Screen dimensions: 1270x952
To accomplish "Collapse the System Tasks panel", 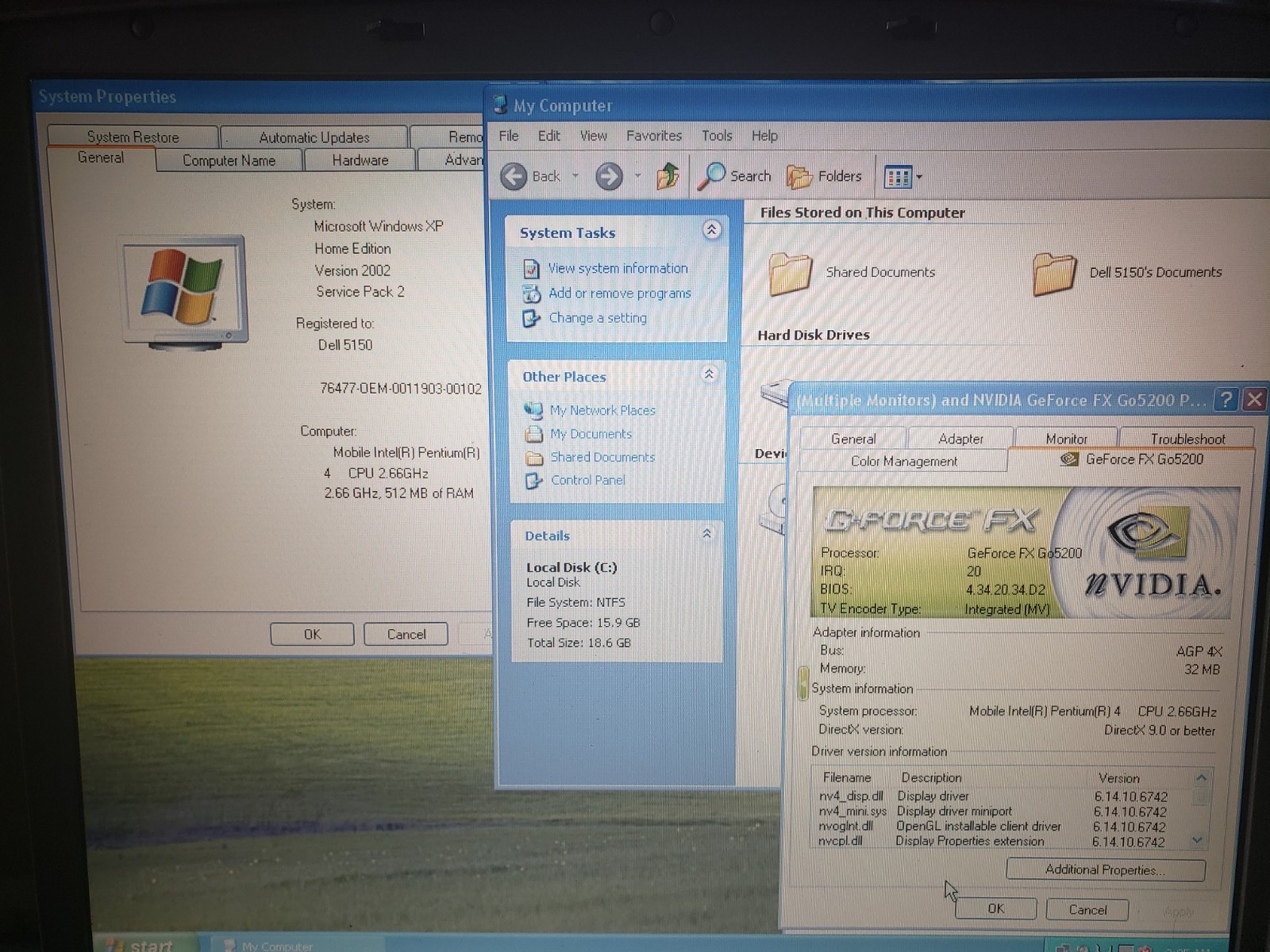I will 712,230.
